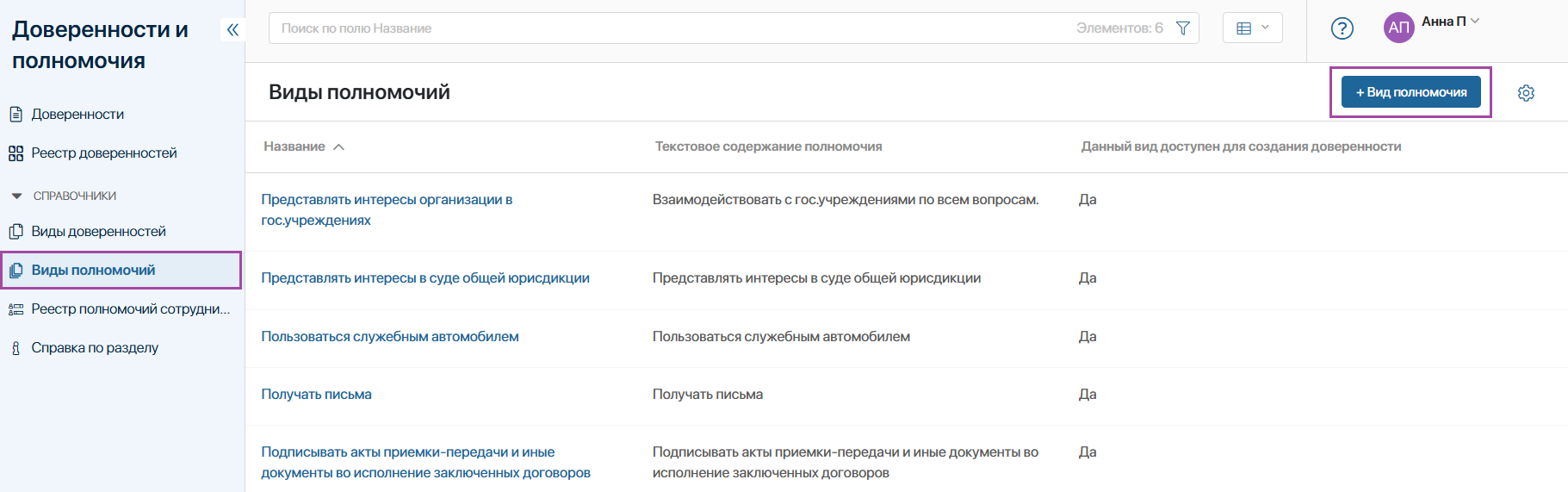Select Виды полномочий sidebar item
1568x492 pixels.
93,271
